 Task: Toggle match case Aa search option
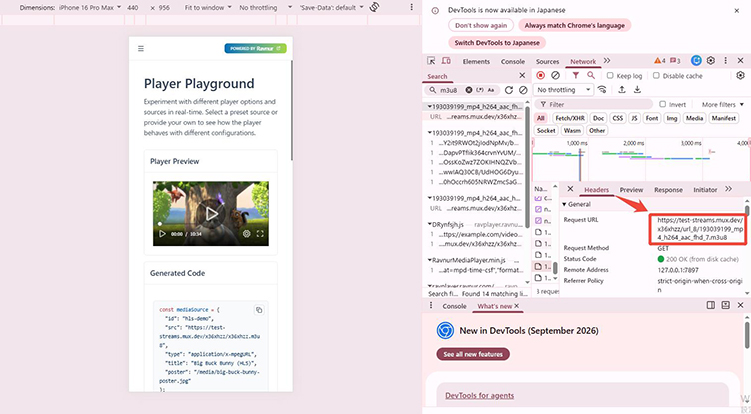(x=491, y=90)
